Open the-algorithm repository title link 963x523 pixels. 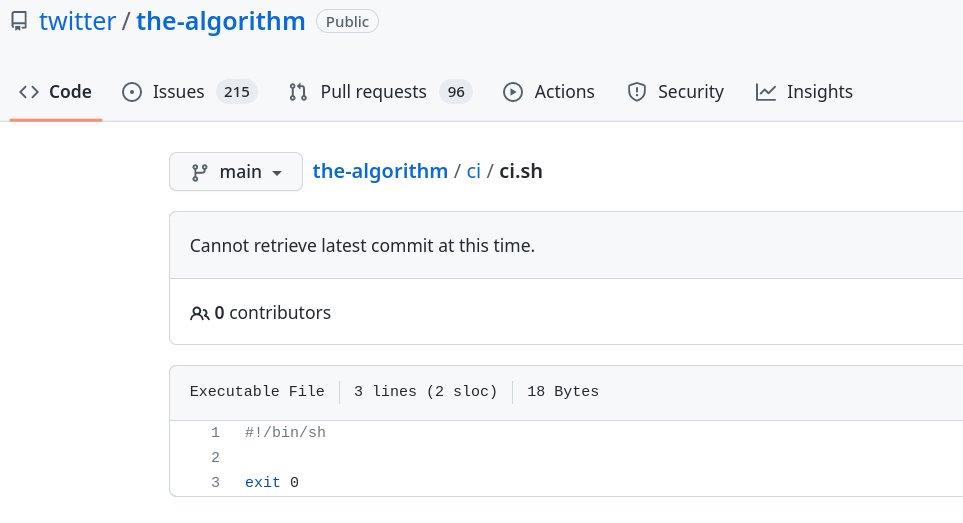[220, 21]
